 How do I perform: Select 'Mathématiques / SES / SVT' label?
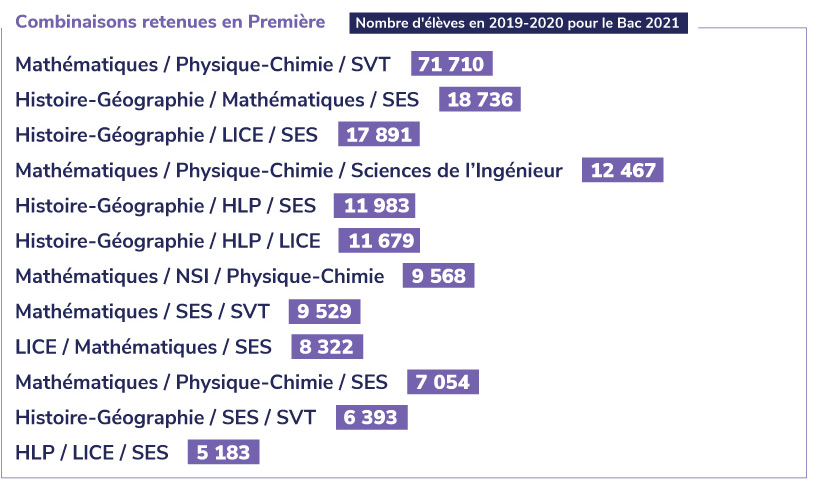pyautogui.click(x=143, y=311)
